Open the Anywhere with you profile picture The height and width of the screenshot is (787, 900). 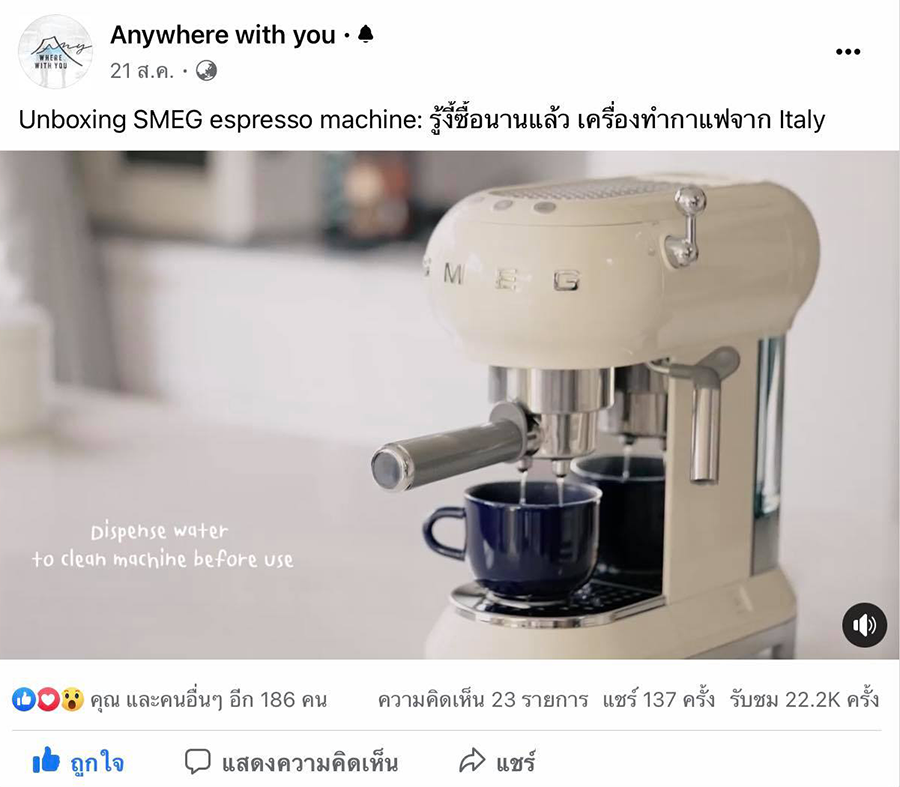[55, 52]
